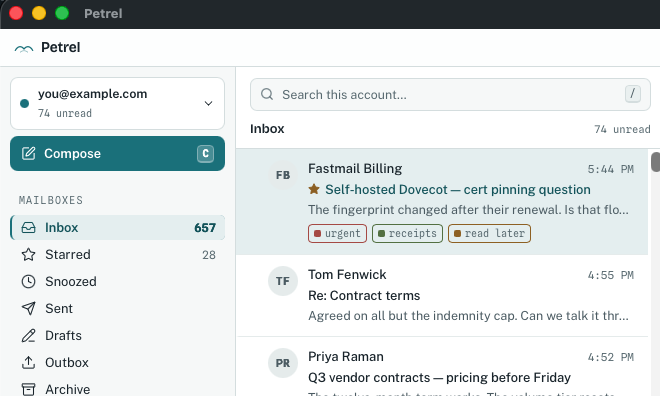The image size is (660, 396).
Task: Click the Compose pencil-square icon
Action: [x=29, y=153]
